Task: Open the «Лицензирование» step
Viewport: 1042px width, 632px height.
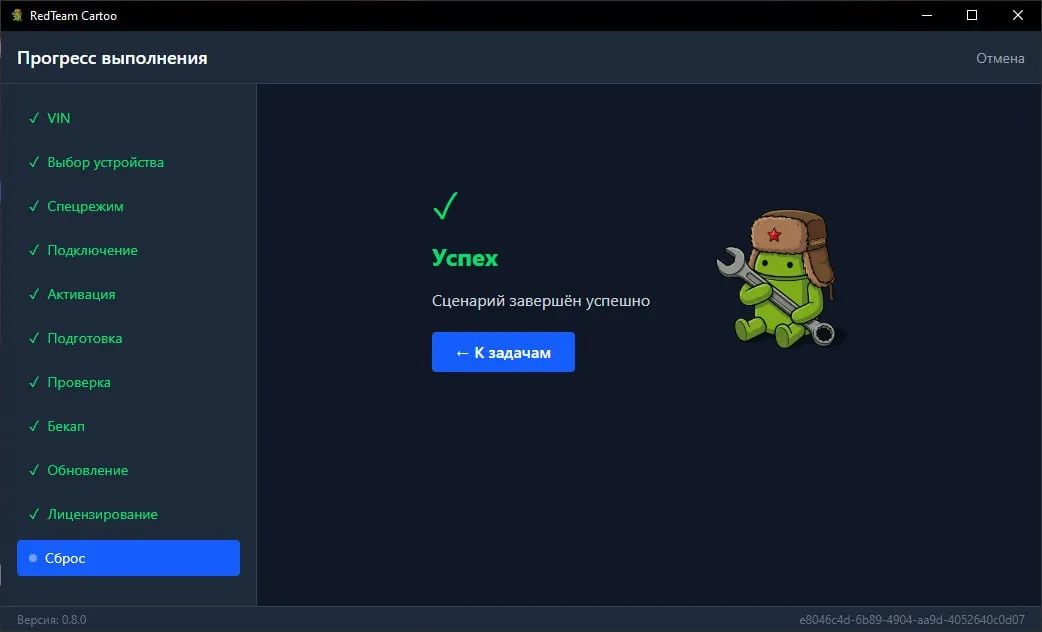Action: [x=128, y=514]
